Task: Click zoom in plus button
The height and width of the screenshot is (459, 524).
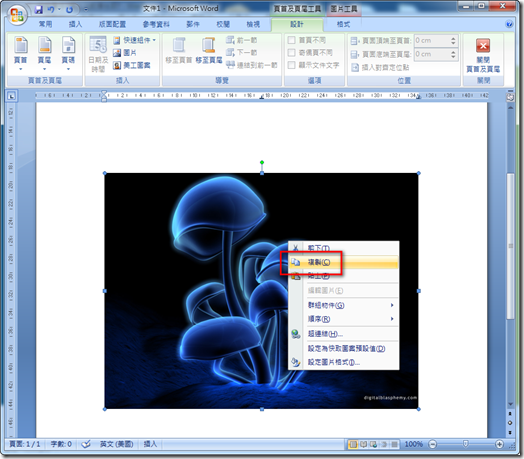Action: [499, 444]
